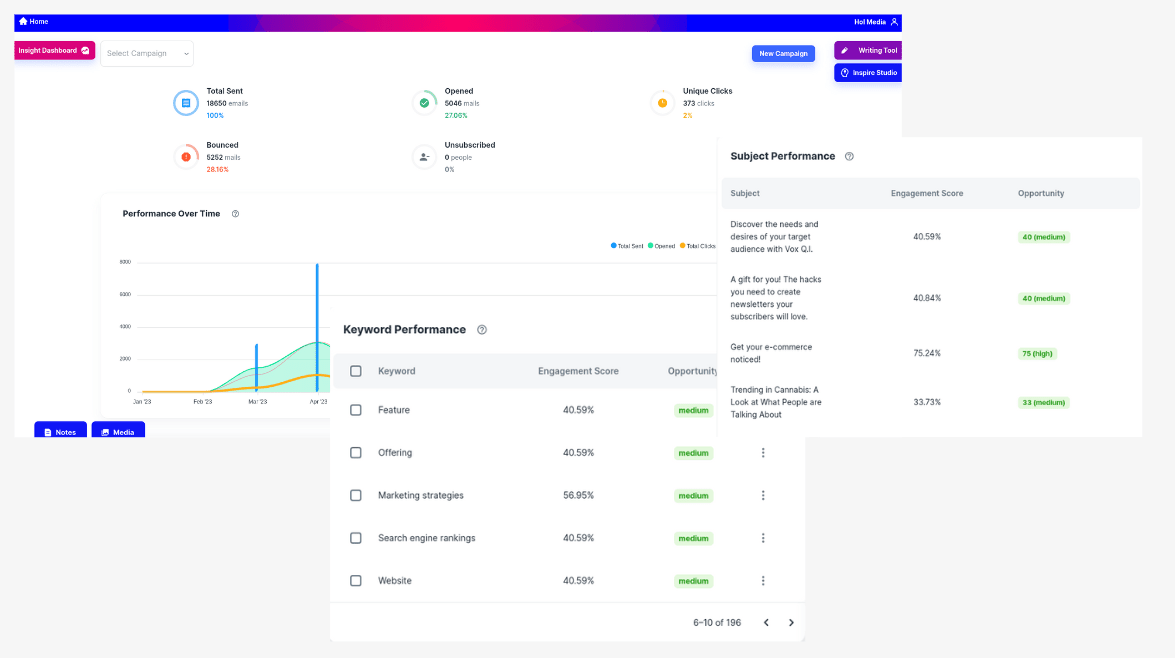The width and height of the screenshot is (1175, 658).
Task: Click the Total Sent stat icon
Action: coord(185,102)
